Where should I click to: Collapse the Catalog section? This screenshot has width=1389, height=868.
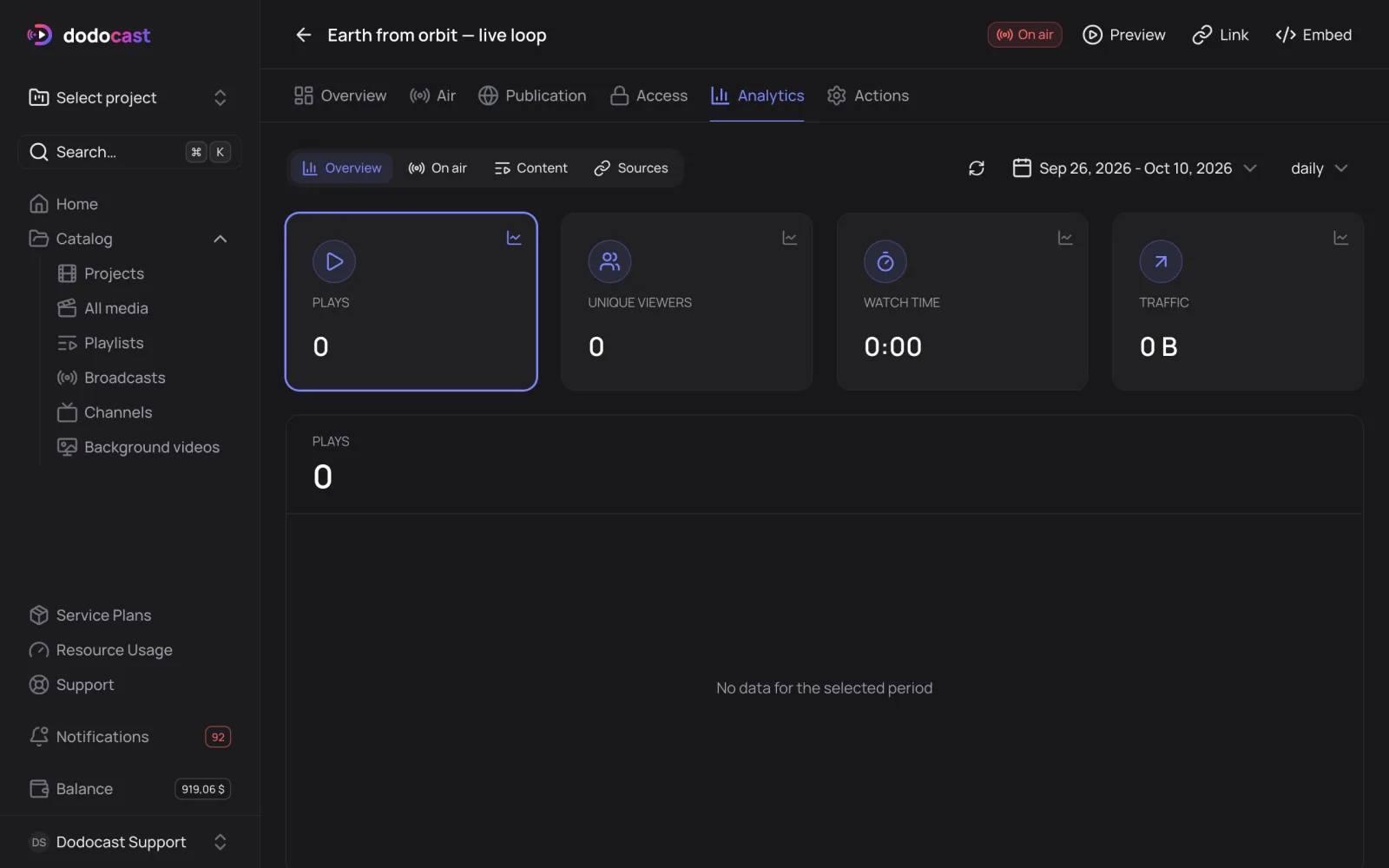pyautogui.click(x=221, y=239)
